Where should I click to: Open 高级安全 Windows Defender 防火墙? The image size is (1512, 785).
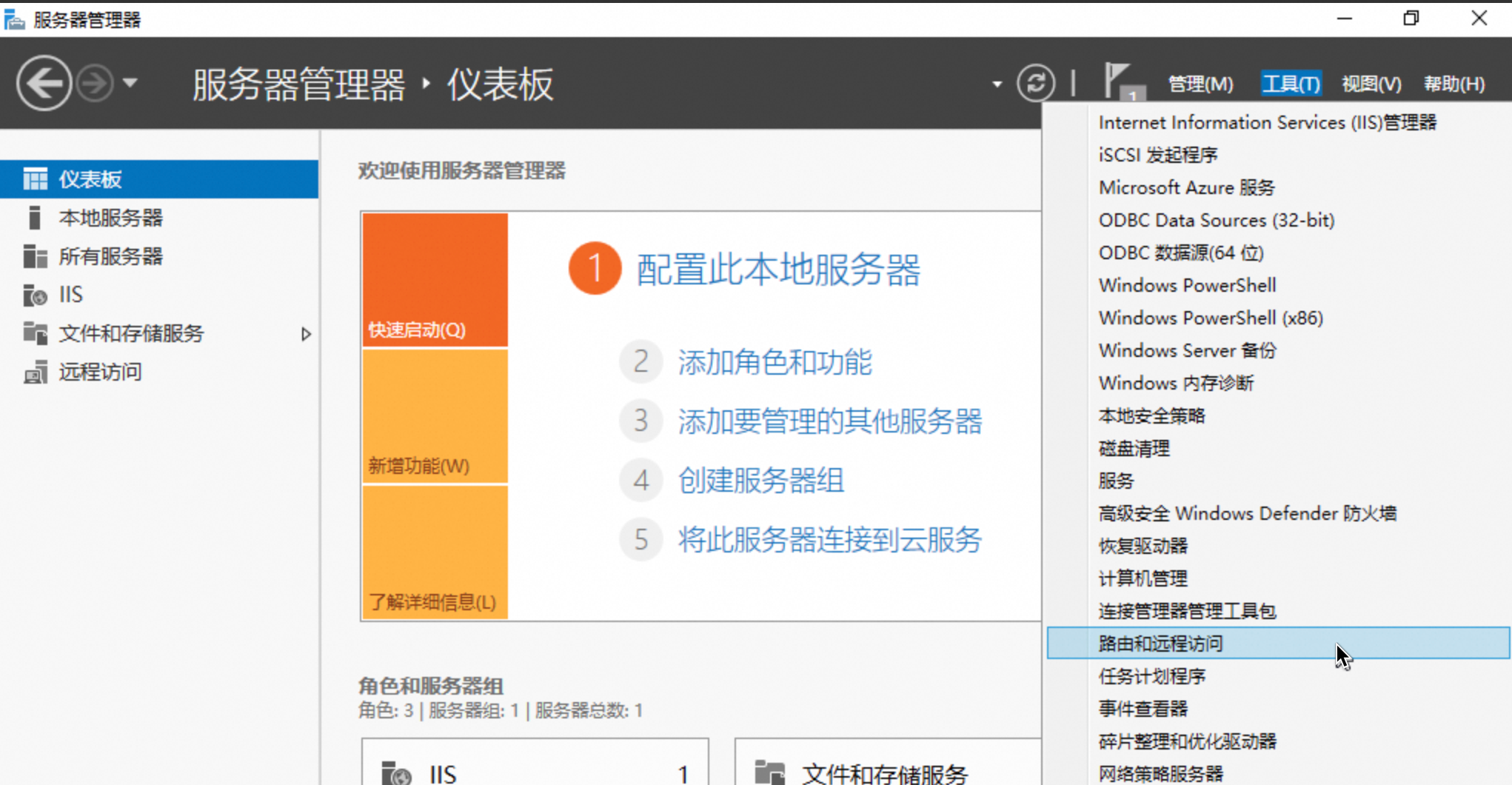click(1278, 513)
